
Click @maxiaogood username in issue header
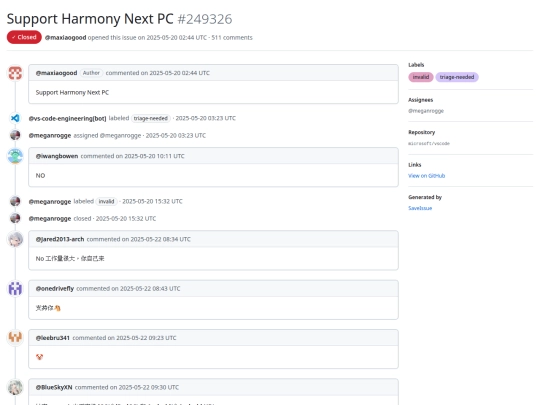point(65,38)
